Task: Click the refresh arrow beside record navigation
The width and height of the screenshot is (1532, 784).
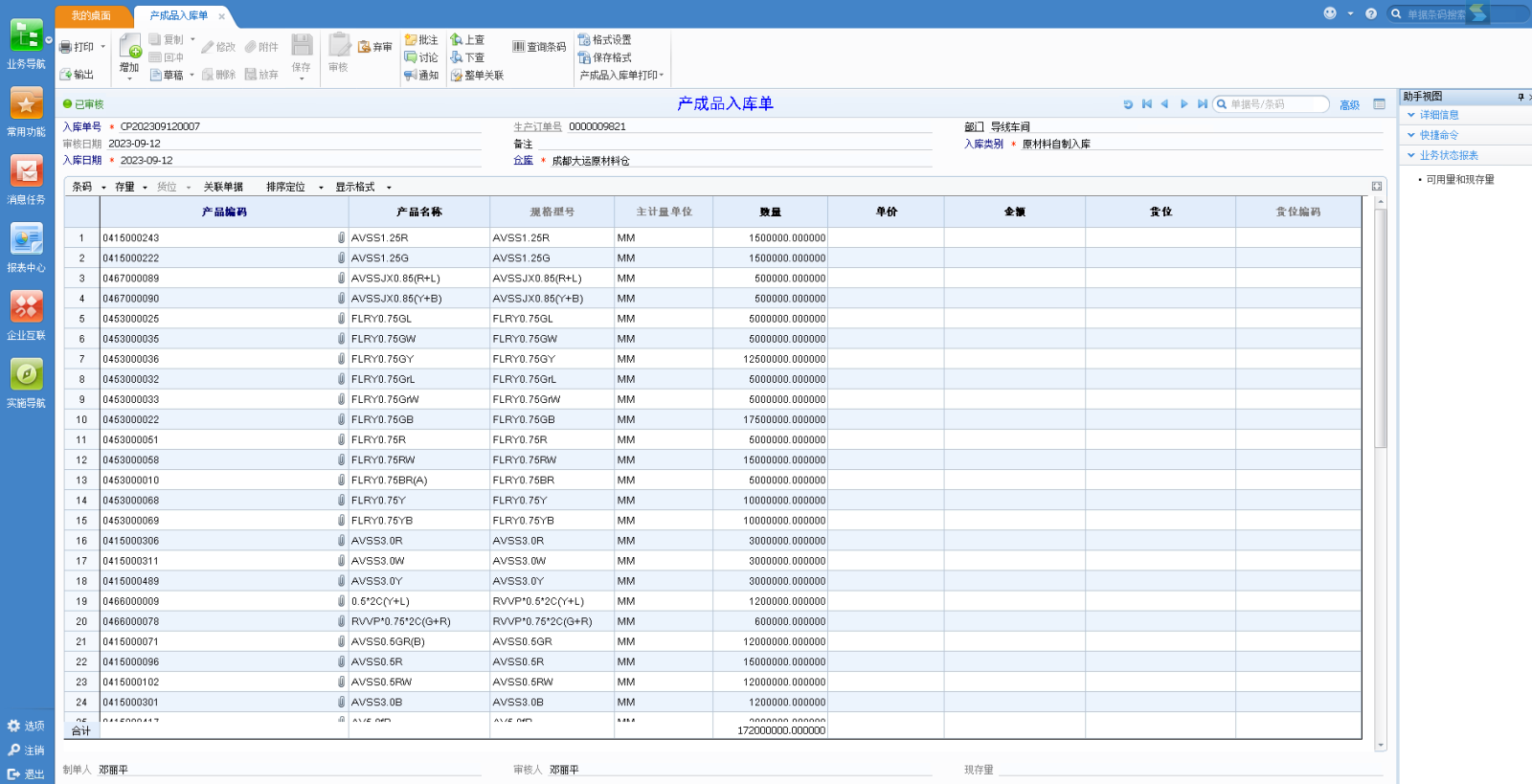Action: coord(1128,104)
